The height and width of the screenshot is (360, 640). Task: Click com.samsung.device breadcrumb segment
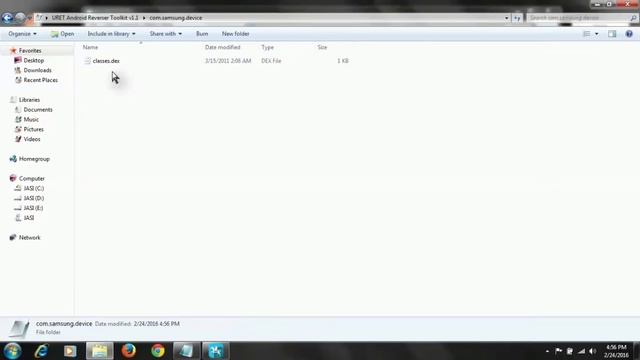[x=176, y=18]
